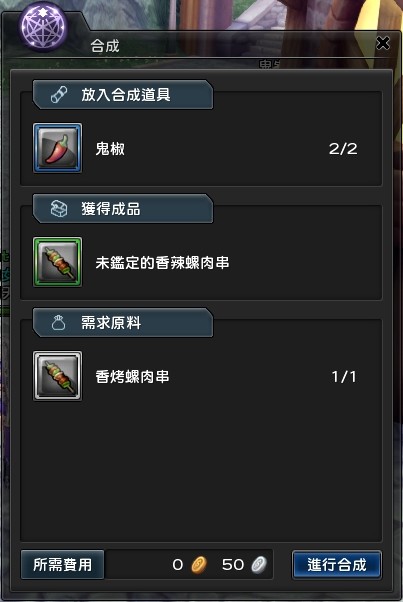Viewport: 403px width, 602px height.
Task: Click the pouch icon beside 需求原料
Action: 58,323
